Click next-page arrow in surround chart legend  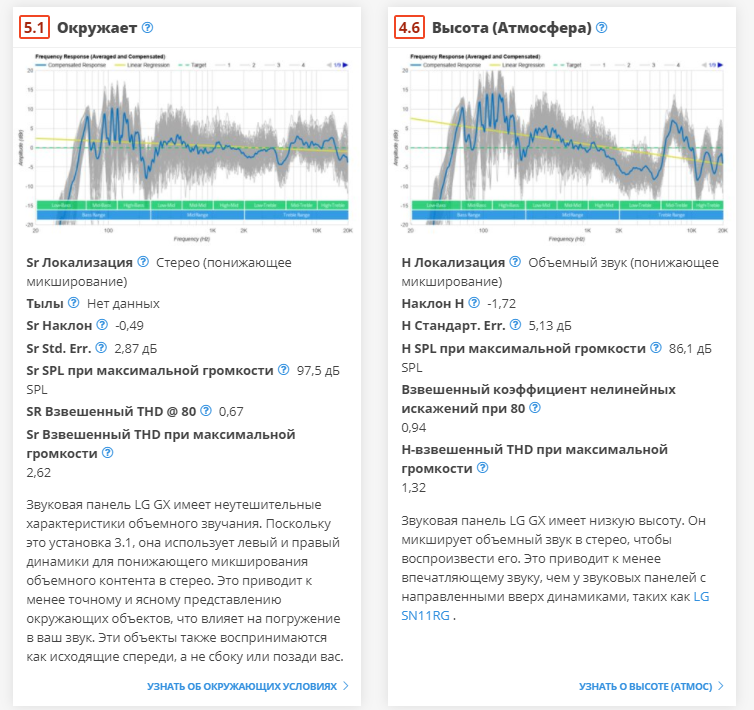coord(347,64)
